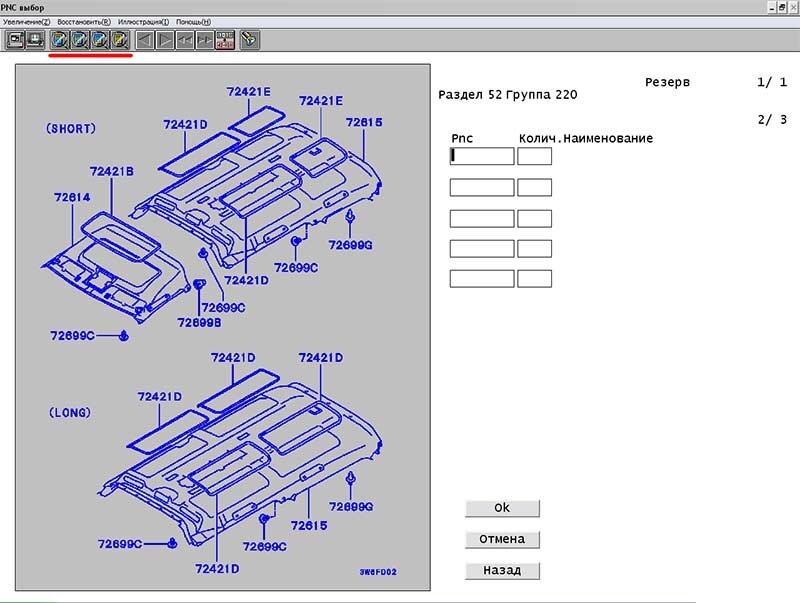Open the Увеличение(Z) menu

pyautogui.click(x=27, y=22)
